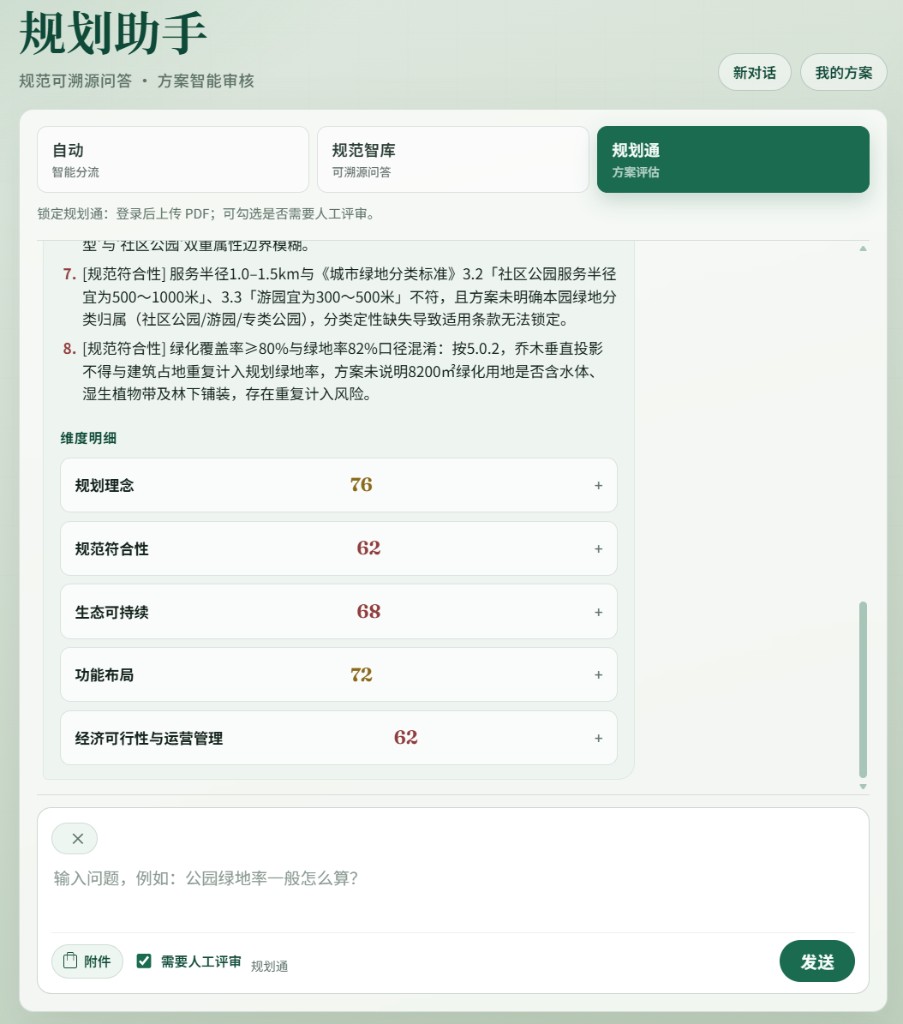903x1024 pixels.
Task: Click issue item 7 about 服务半径
Action: (x=340, y=296)
